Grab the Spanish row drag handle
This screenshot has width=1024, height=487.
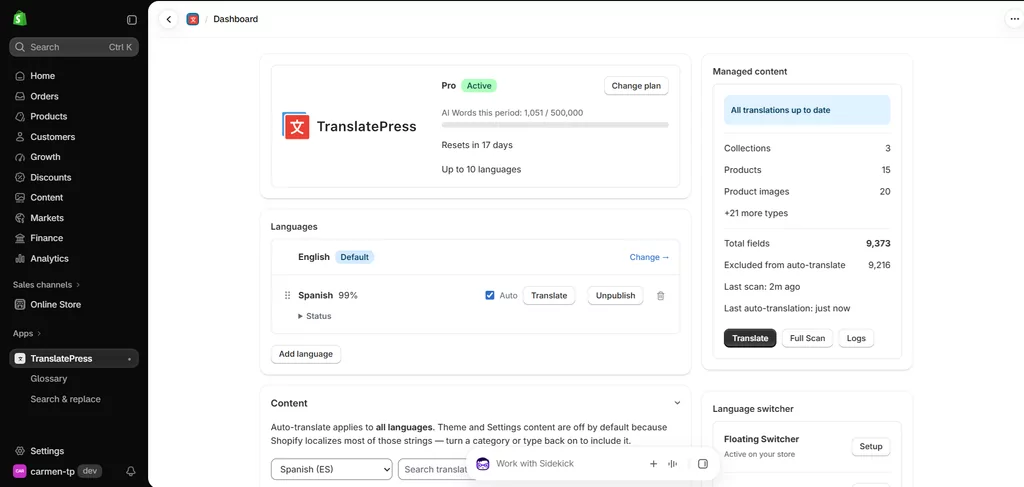tap(287, 296)
